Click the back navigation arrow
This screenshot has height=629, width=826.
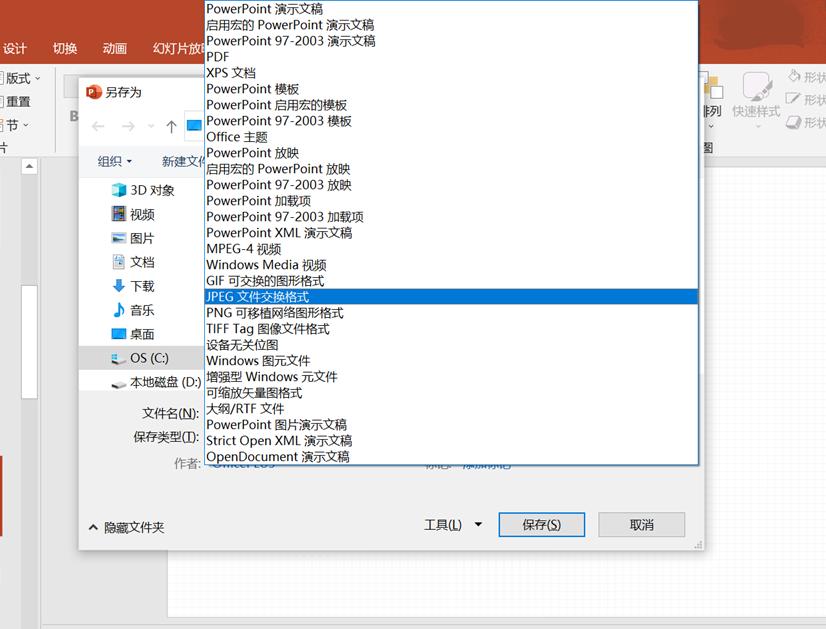pyautogui.click(x=97, y=127)
